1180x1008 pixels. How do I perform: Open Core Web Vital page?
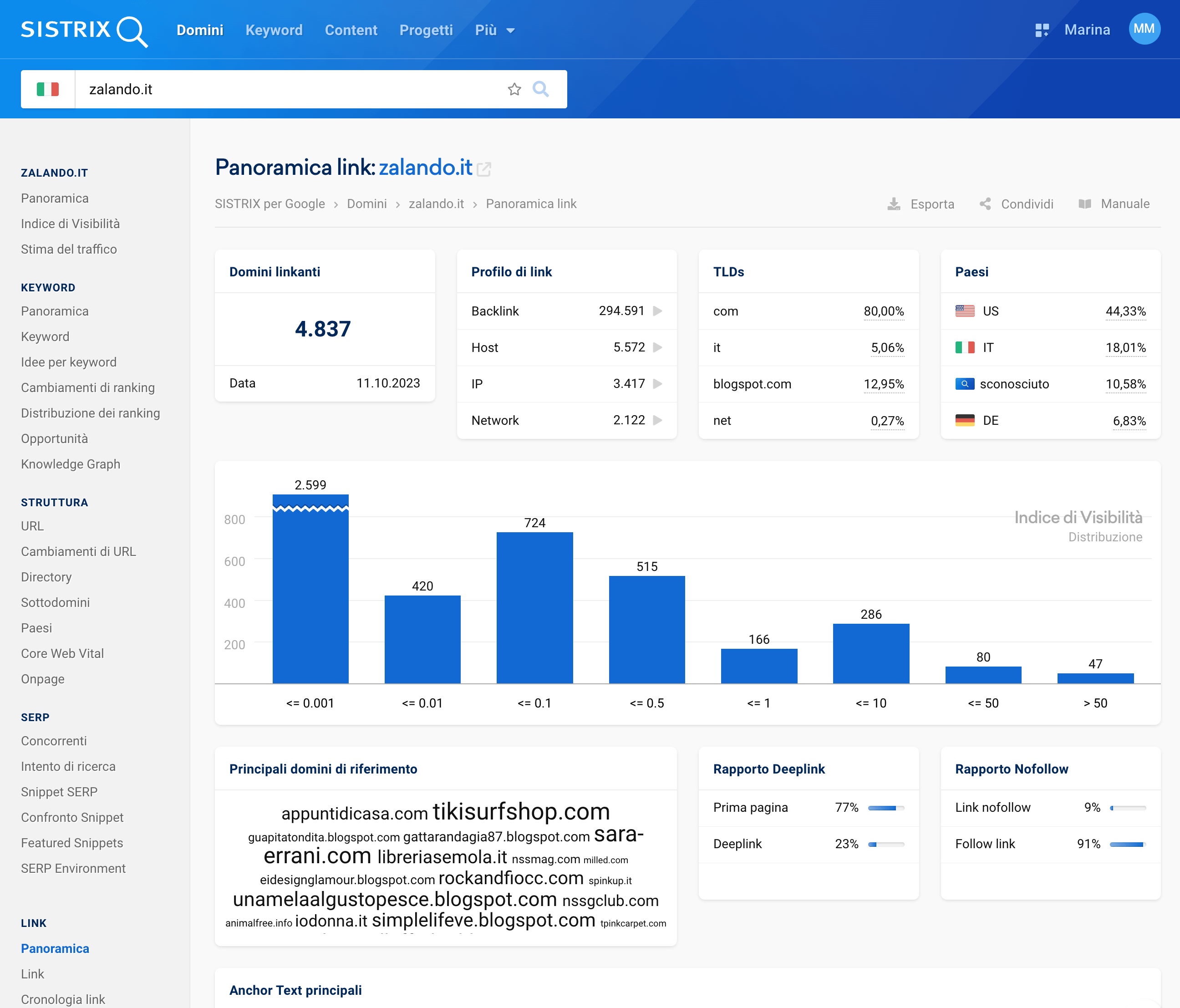click(63, 654)
